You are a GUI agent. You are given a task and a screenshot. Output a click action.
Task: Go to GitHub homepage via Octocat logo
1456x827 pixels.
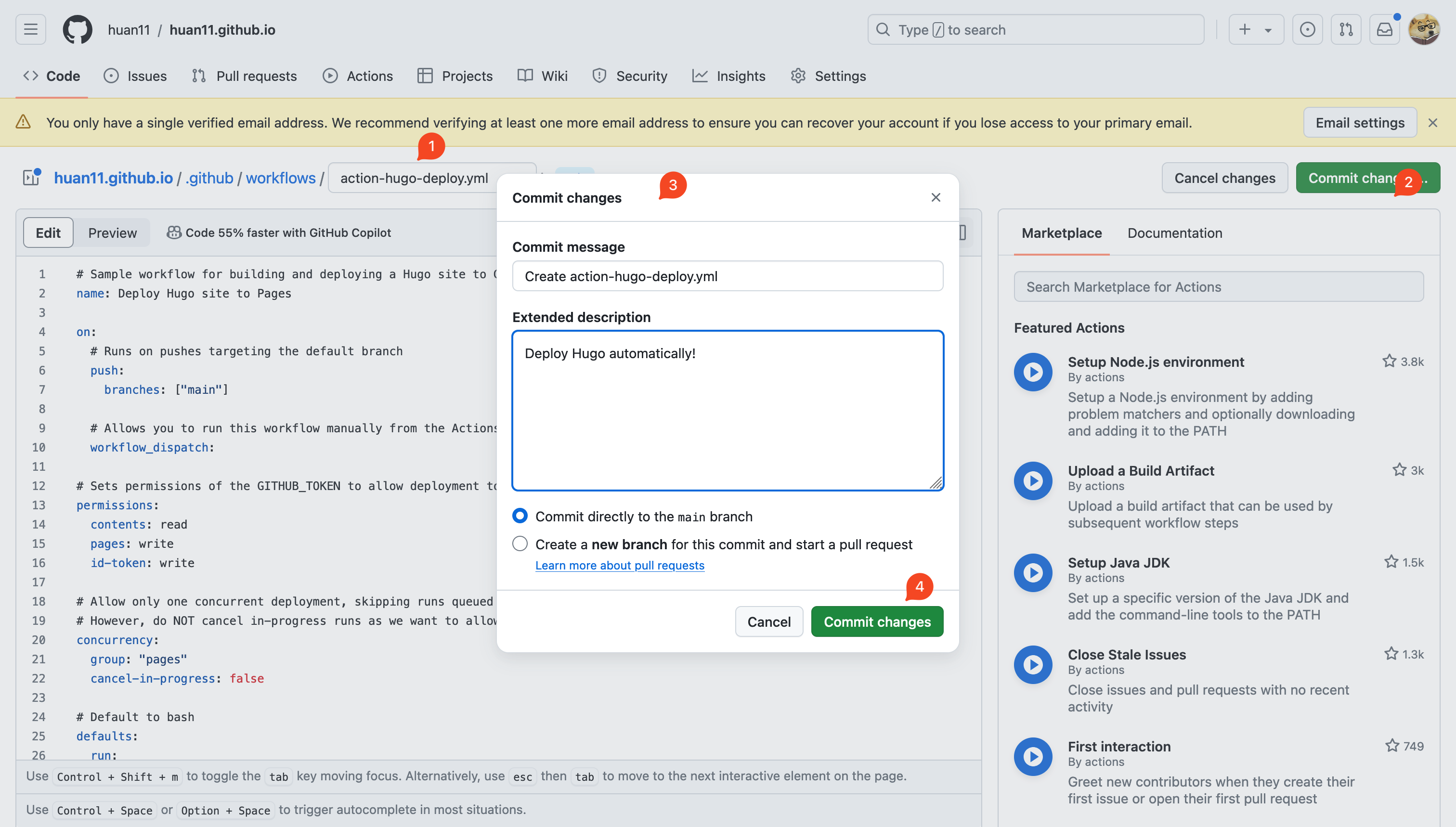click(x=77, y=29)
